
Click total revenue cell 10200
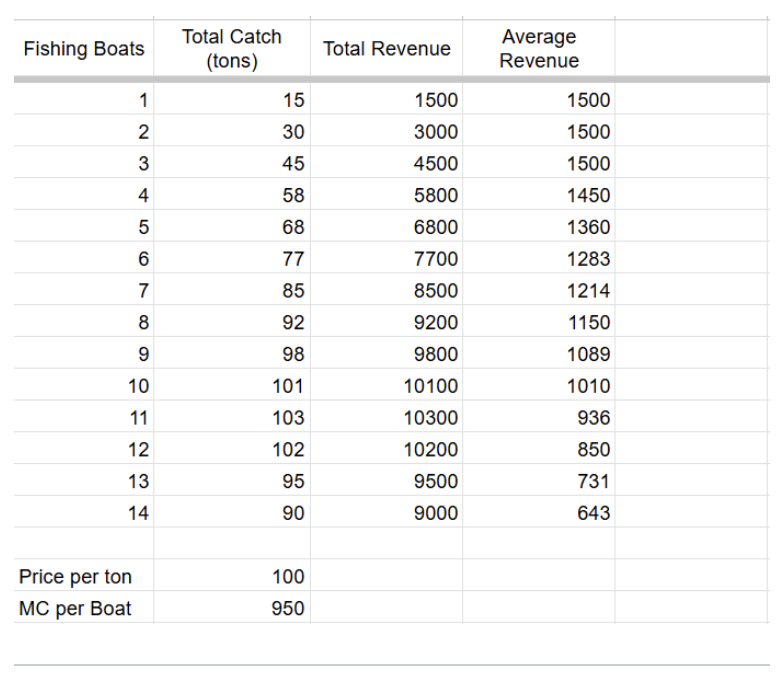pos(386,448)
